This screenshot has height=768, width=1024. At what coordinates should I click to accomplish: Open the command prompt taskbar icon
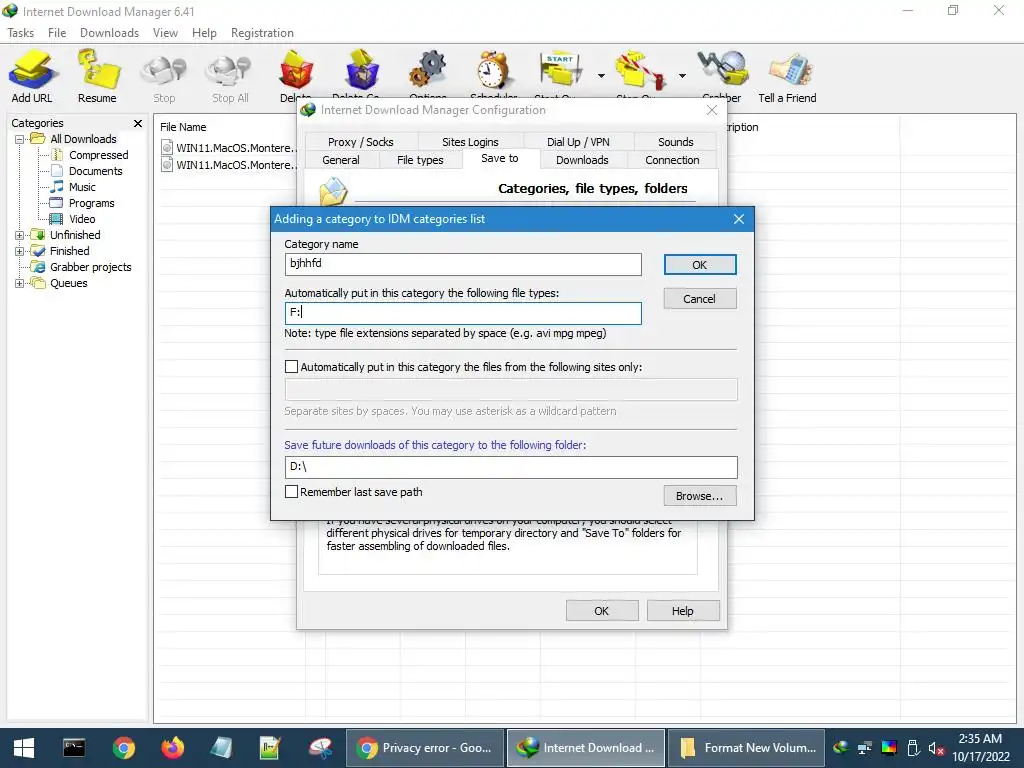(73, 748)
